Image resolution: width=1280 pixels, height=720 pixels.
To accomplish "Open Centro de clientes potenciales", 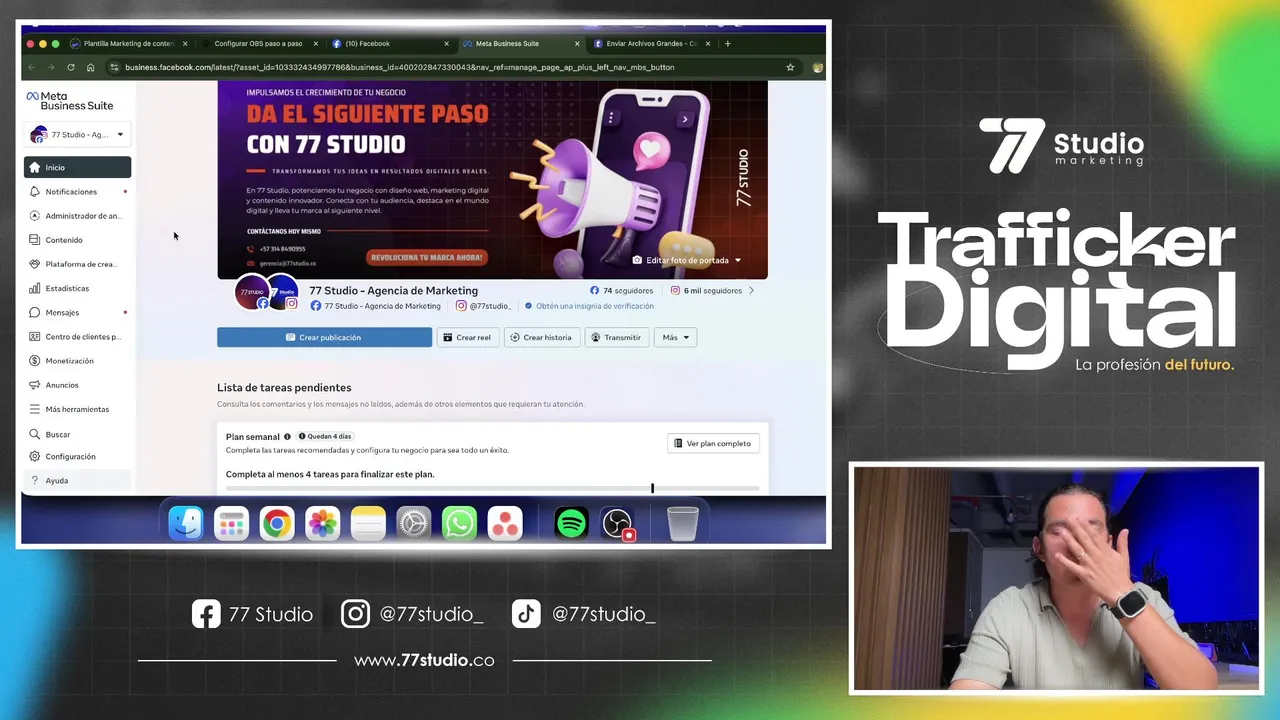I will click(77, 337).
